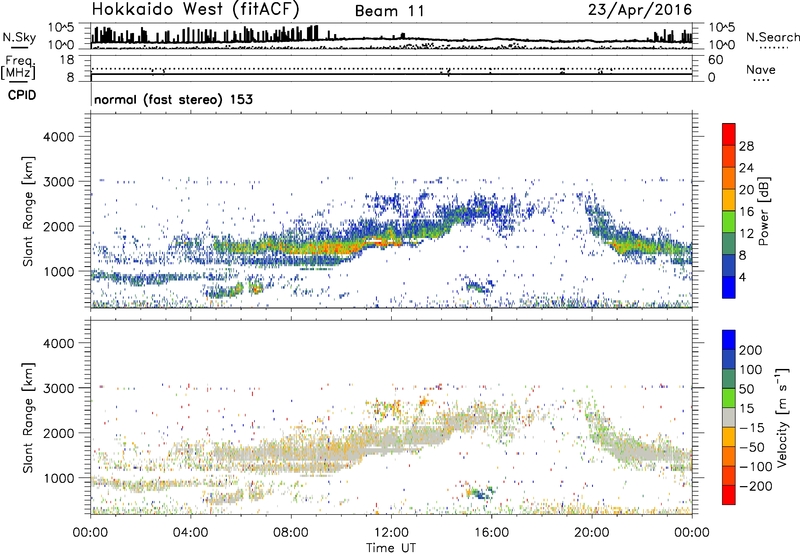Click the "12:00" time tick label
This screenshot has width=800, height=554.
(391, 533)
